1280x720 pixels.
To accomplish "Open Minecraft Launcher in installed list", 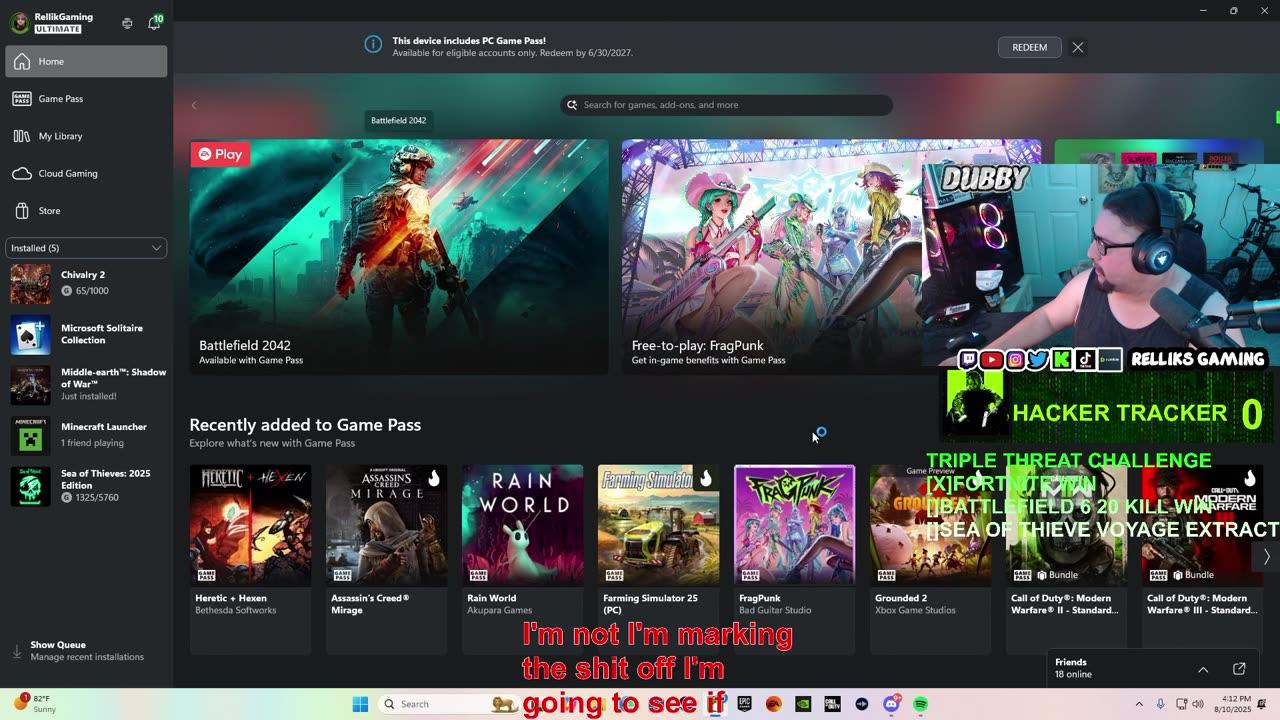I will [x=86, y=435].
